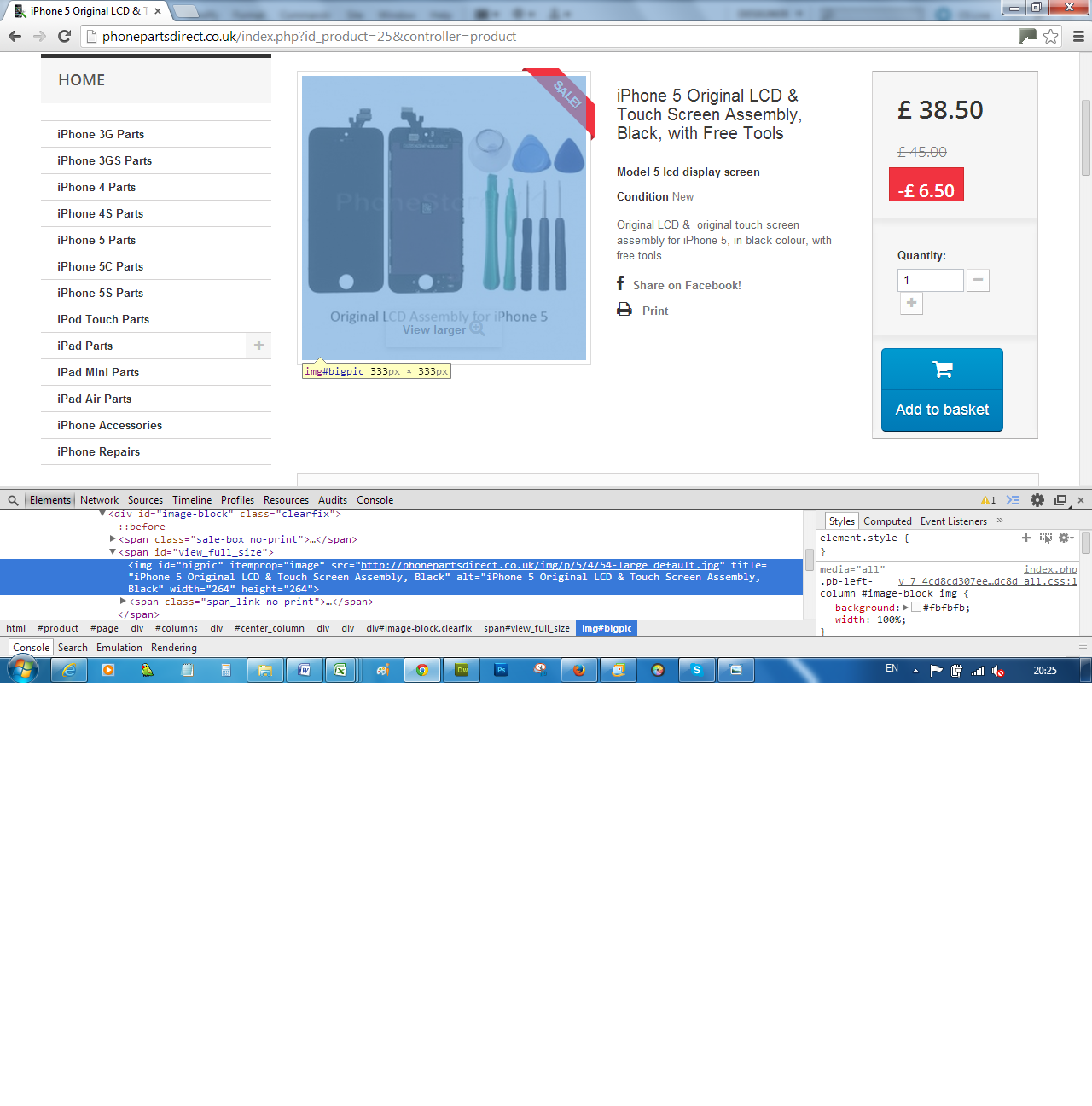Add a new style rule
The image size is (1092, 1106).
[1026, 538]
